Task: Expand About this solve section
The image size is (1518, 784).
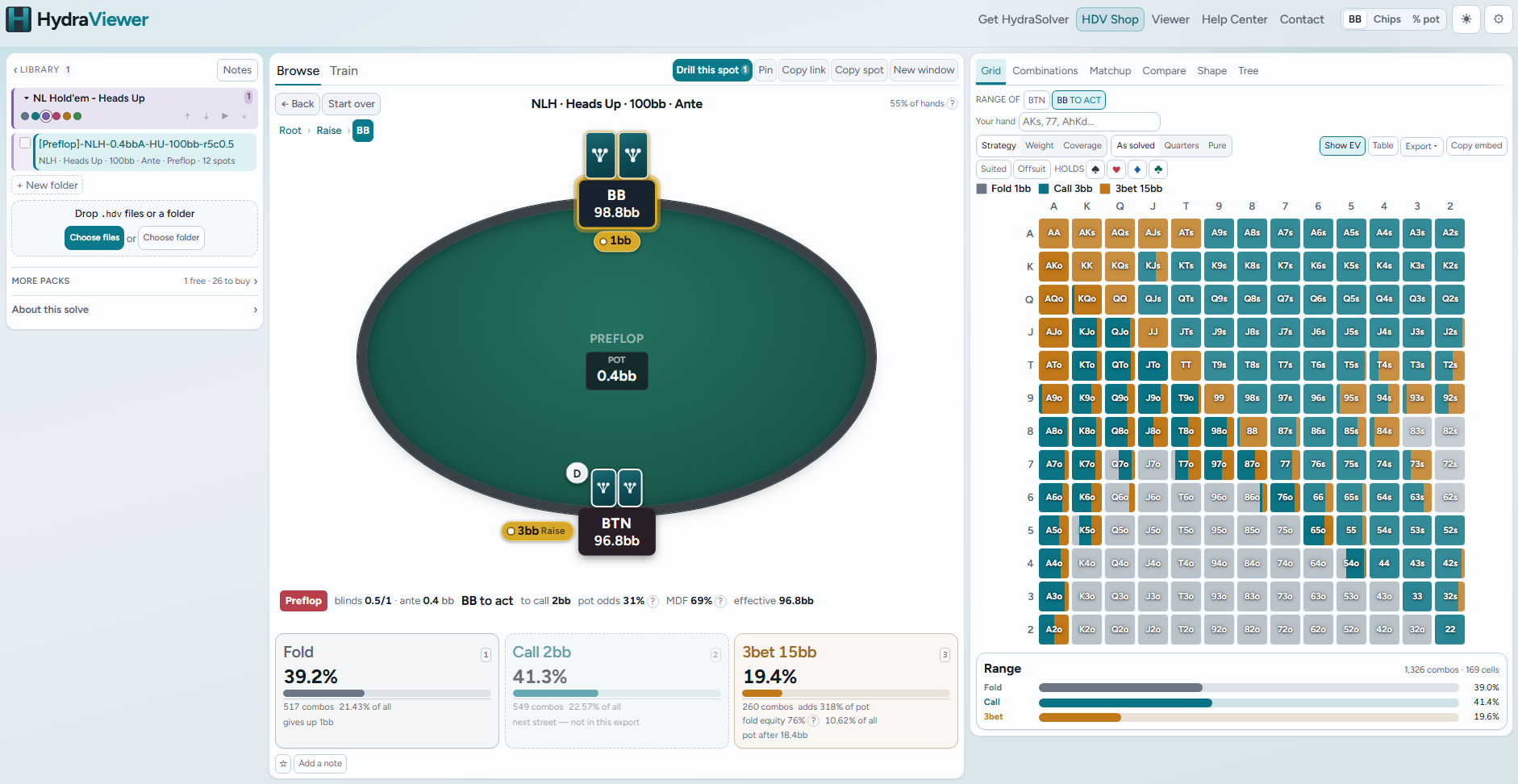Action: tap(135, 310)
